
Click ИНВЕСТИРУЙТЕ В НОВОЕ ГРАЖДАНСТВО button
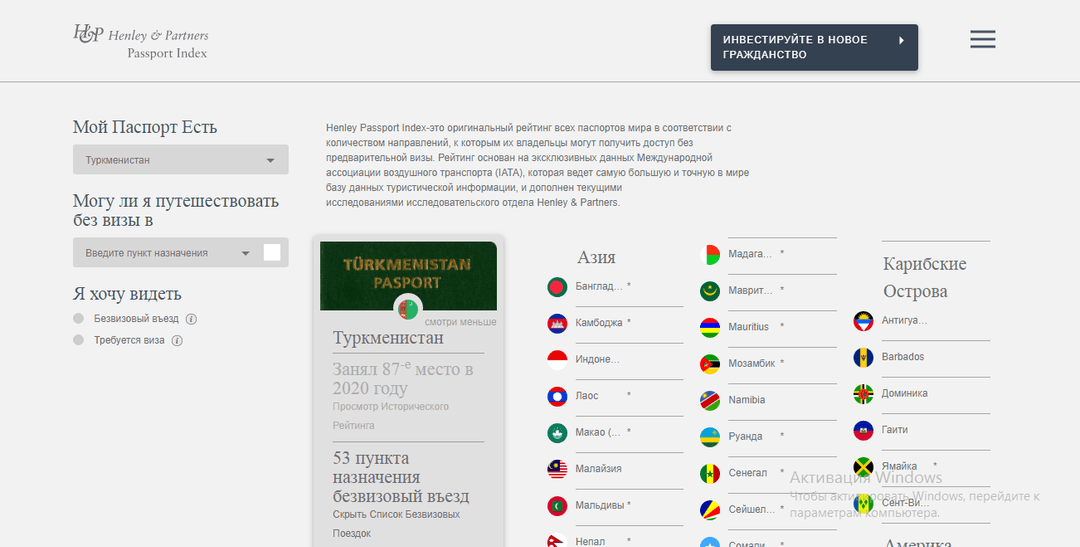pos(814,48)
